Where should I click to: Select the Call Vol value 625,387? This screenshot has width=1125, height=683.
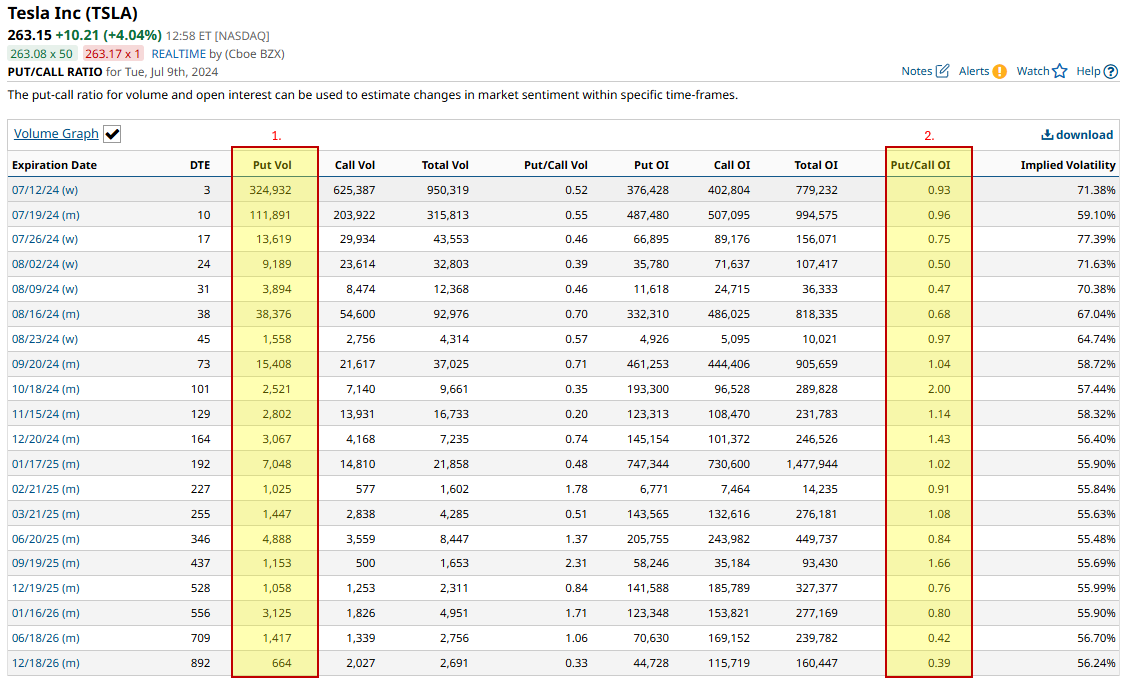coord(354,190)
